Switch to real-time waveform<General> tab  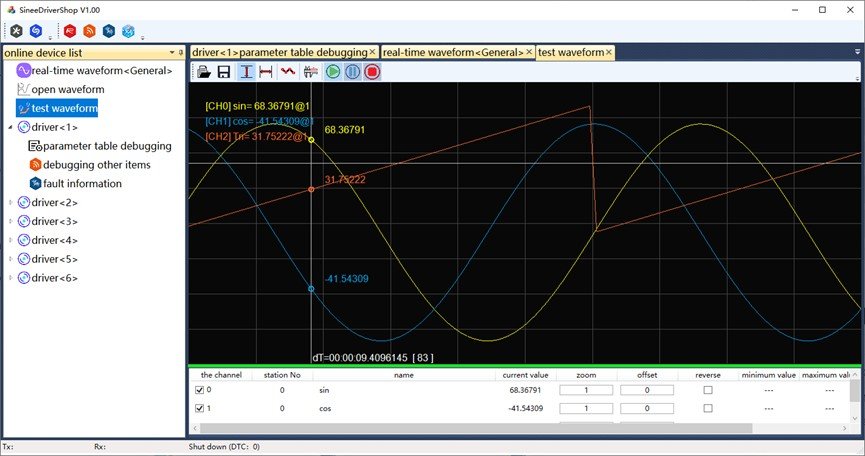click(x=452, y=52)
